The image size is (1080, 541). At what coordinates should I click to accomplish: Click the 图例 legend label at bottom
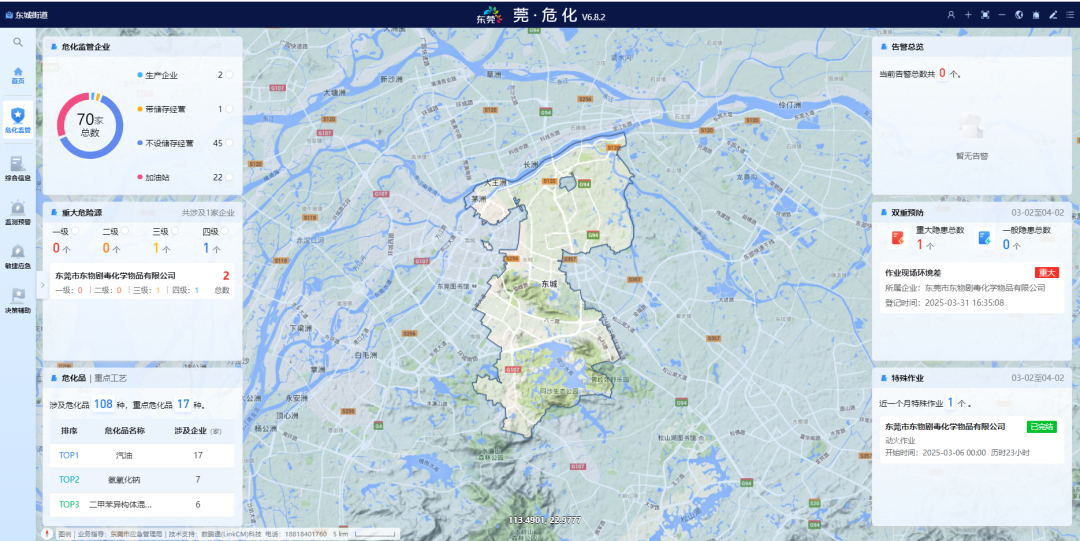[x=64, y=534]
